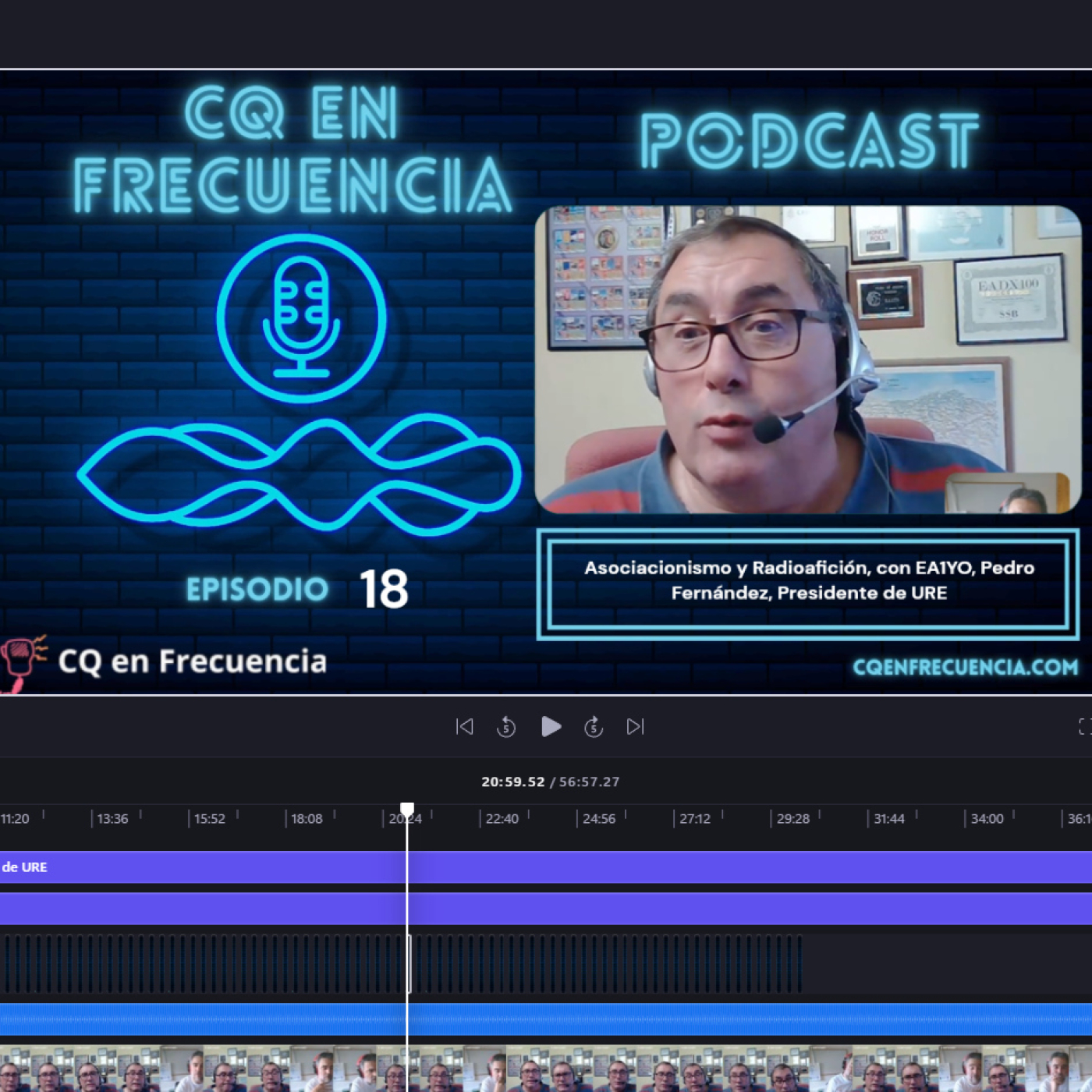
Task: Click the 24:56 ruler tick label
Action: click(x=599, y=819)
